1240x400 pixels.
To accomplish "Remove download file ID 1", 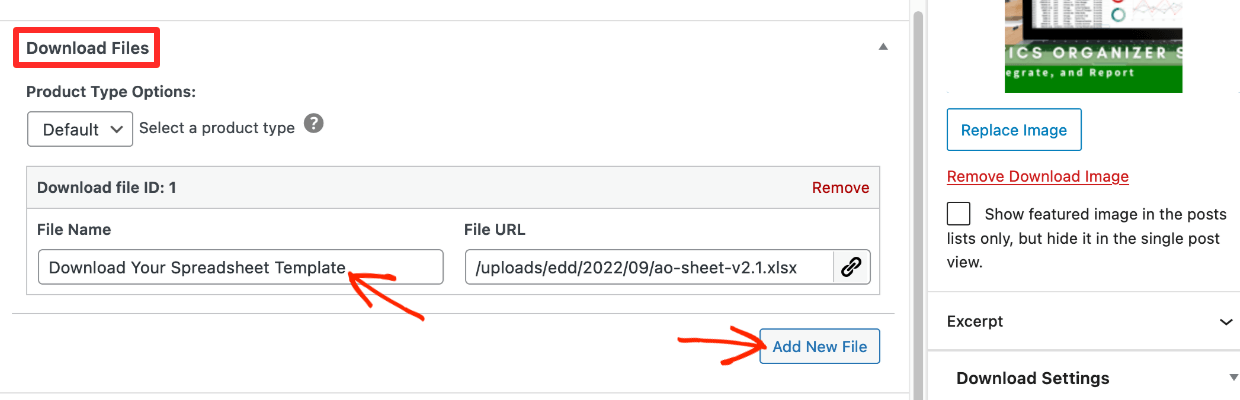I will coord(840,188).
